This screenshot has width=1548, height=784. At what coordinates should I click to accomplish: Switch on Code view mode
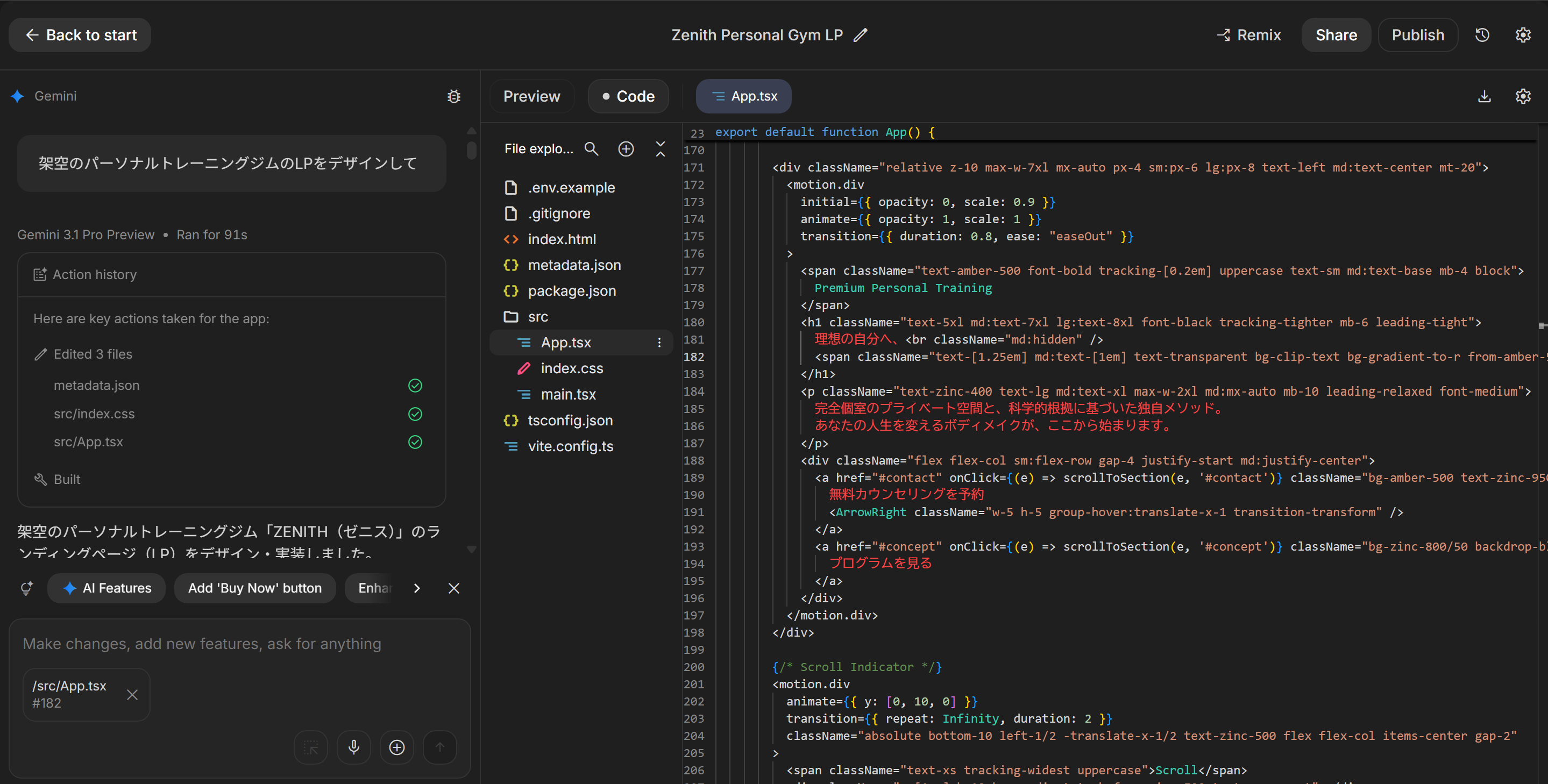tap(628, 96)
